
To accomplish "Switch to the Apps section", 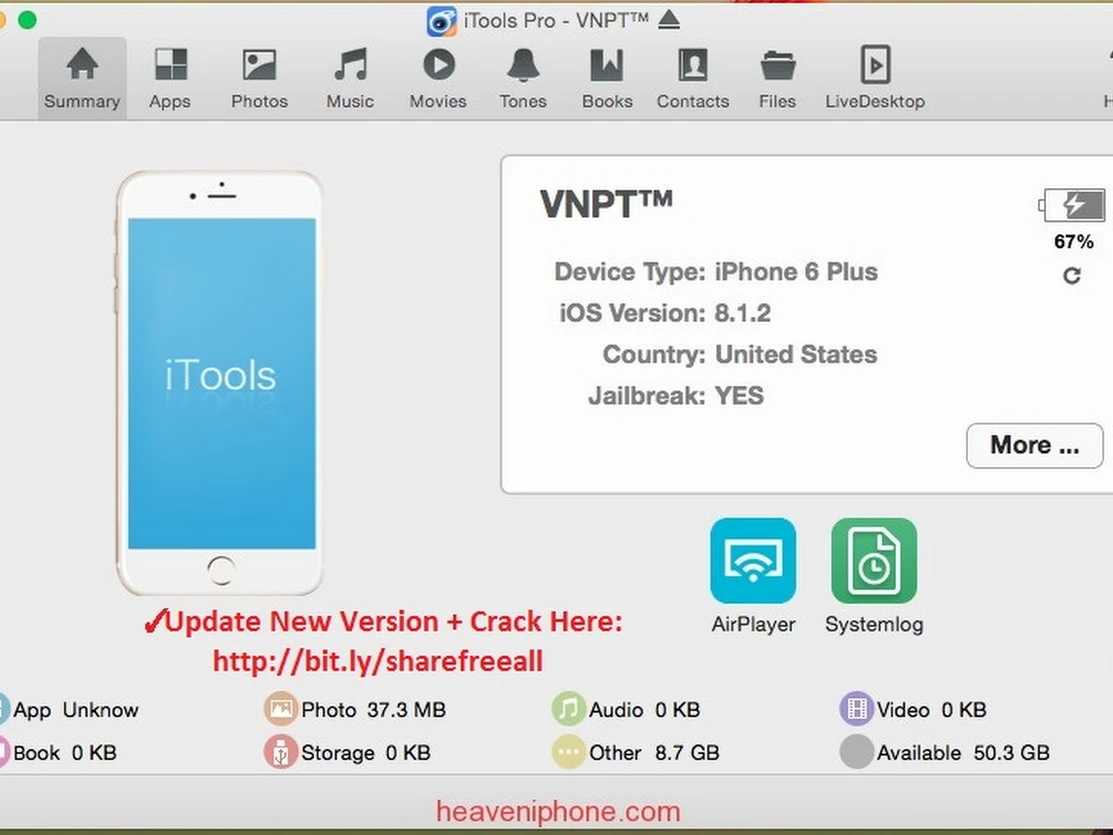I will click(170, 78).
